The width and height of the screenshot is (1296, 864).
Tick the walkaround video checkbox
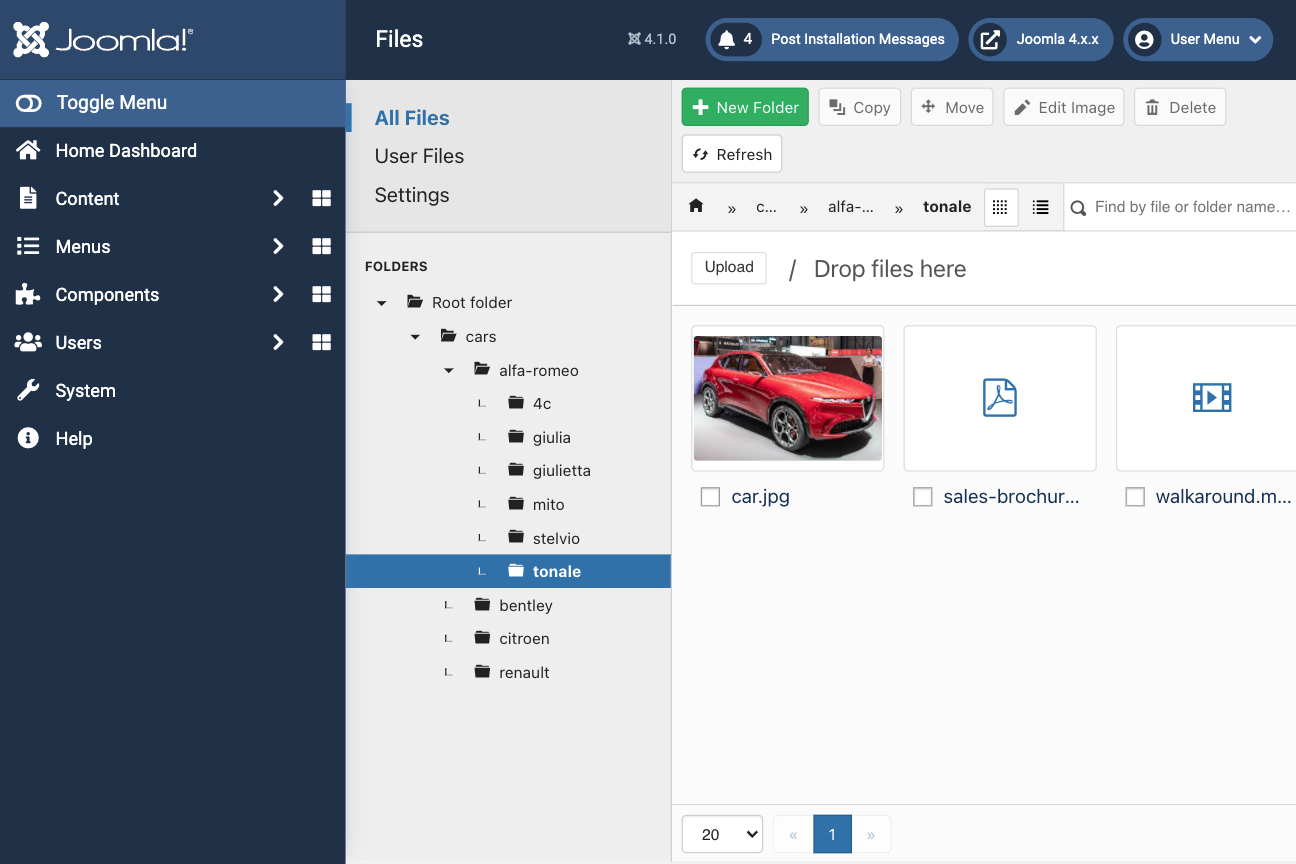pos(1134,497)
